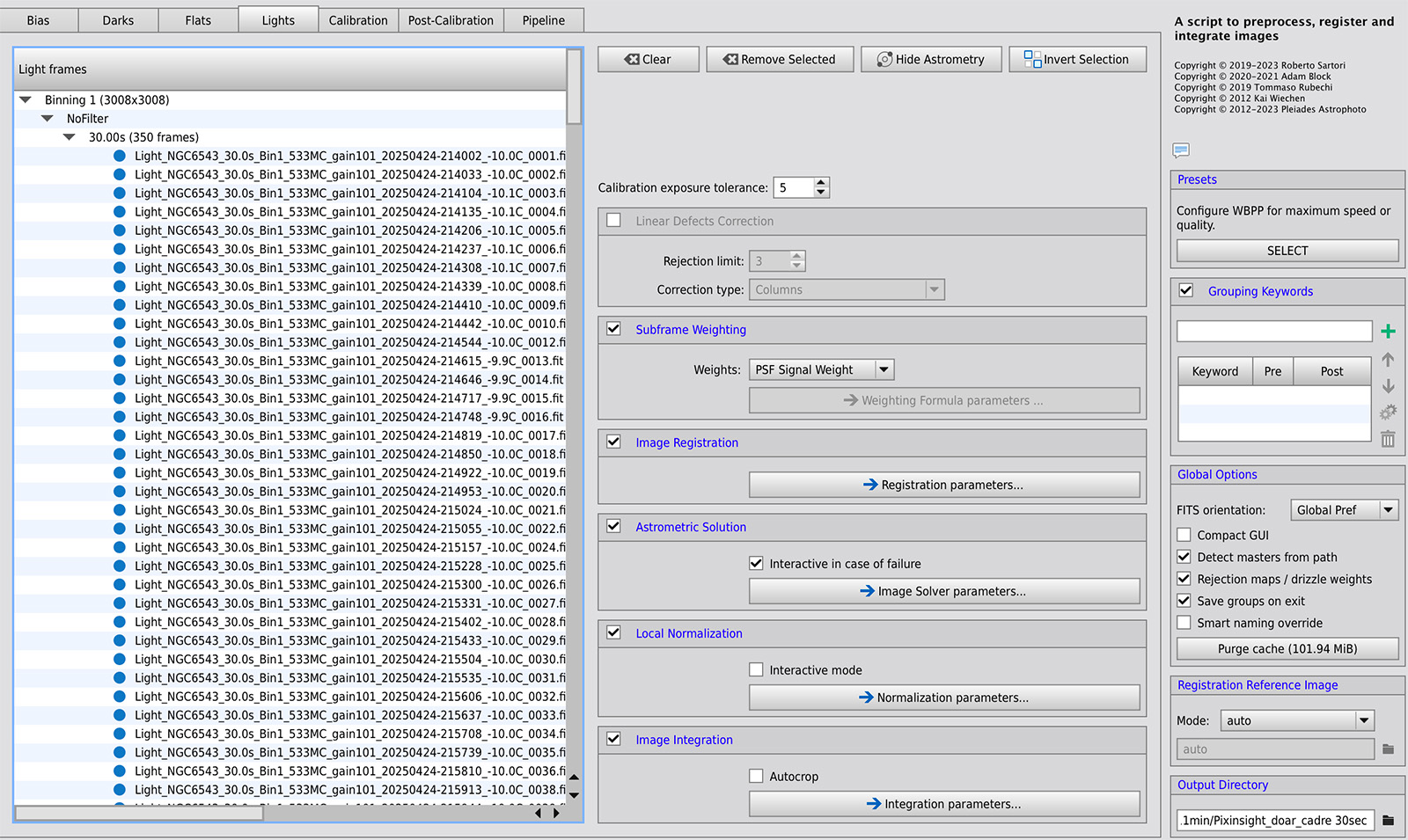Open Image Solver parameters

pos(944,591)
